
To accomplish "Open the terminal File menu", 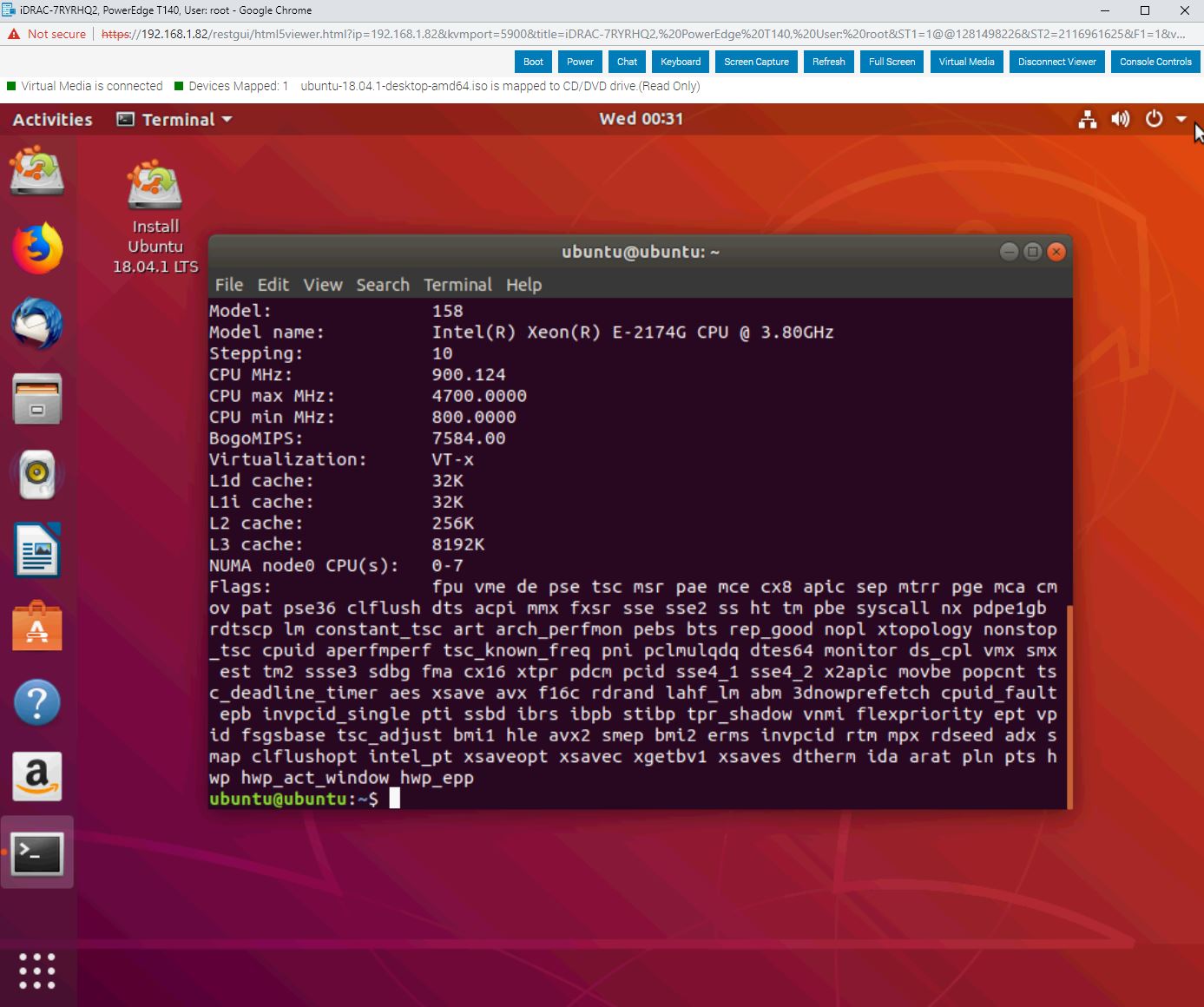I will point(229,285).
